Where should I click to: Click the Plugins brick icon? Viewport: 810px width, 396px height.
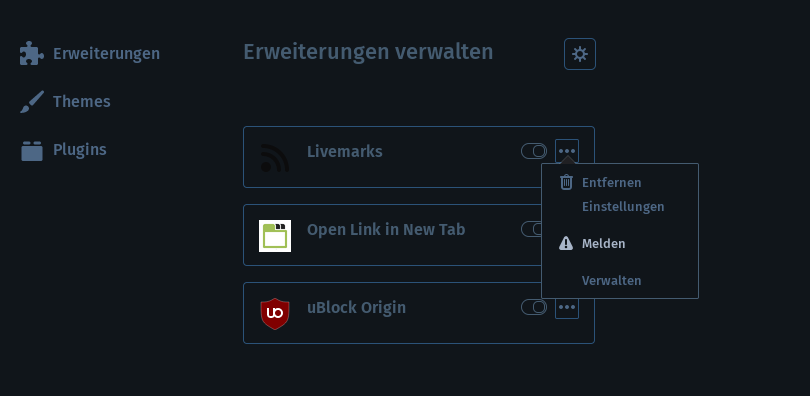pyautogui.click(x=32, y=150)
